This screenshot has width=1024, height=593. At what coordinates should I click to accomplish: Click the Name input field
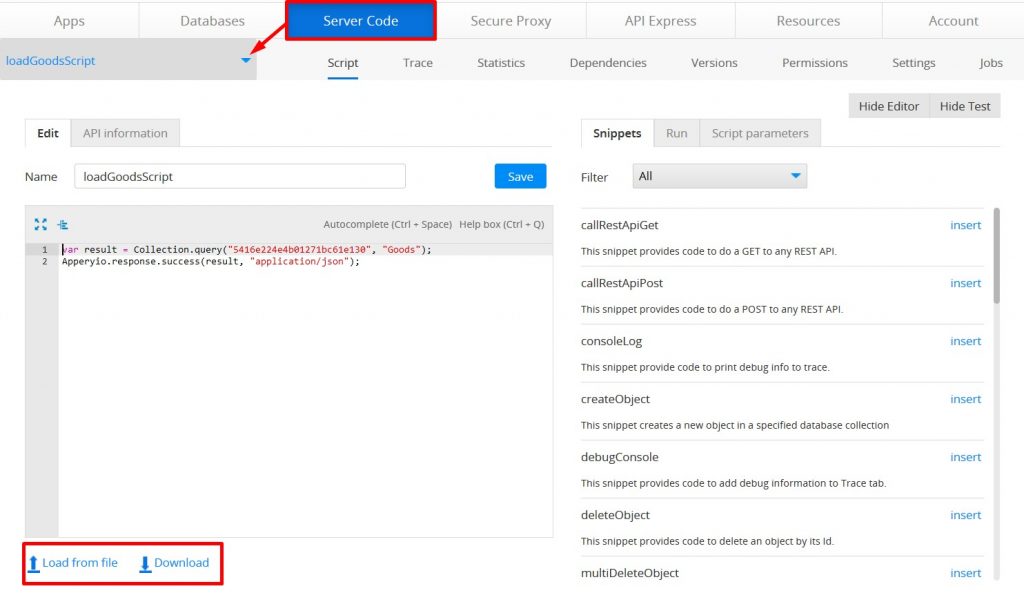tap(240, 176)
